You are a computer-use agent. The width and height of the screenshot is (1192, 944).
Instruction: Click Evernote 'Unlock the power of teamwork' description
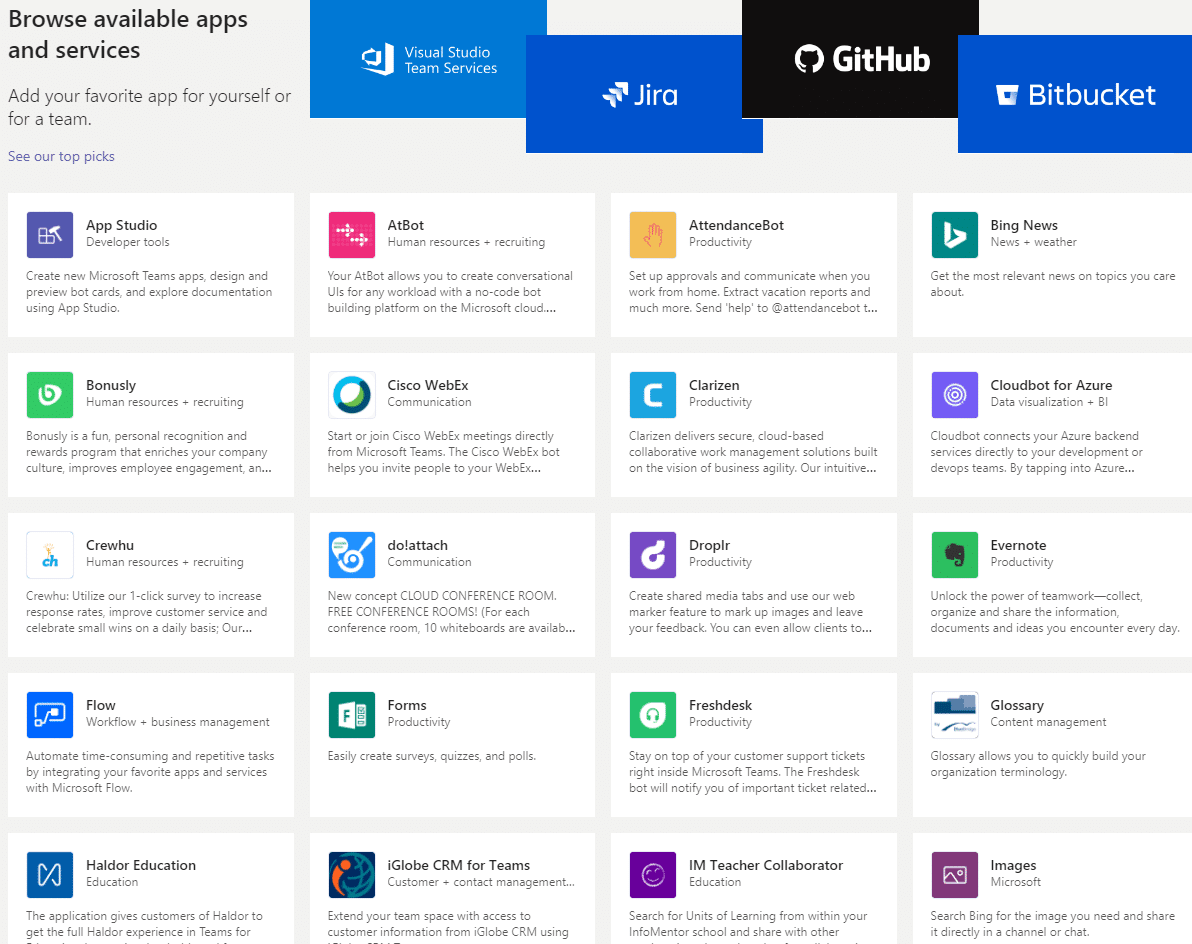click(1054, 612)
